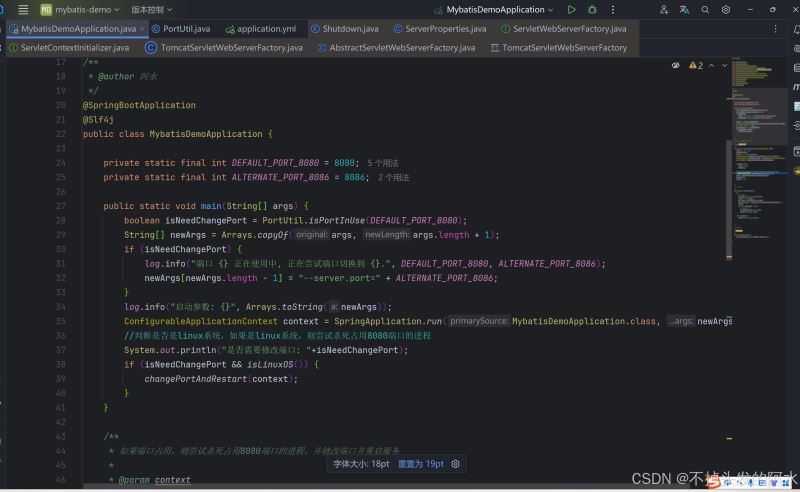This screenshot has width=800, height=492.
Task: Click the @param context doc tag
Action: (155, 480)
